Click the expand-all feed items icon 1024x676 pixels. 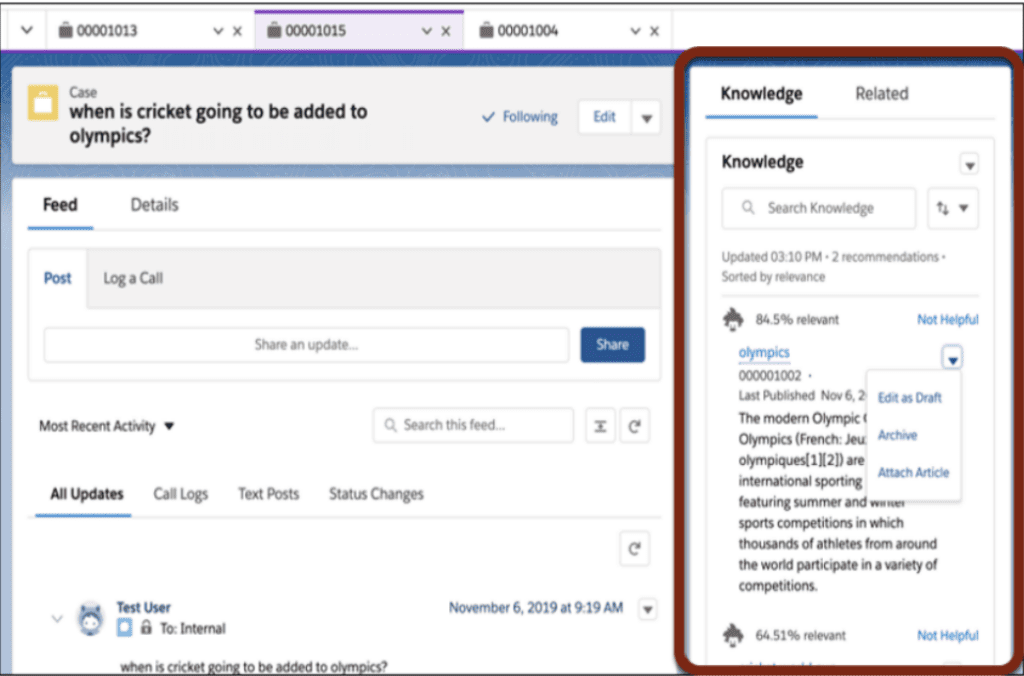pyautogui.click(x=599, y=426)
